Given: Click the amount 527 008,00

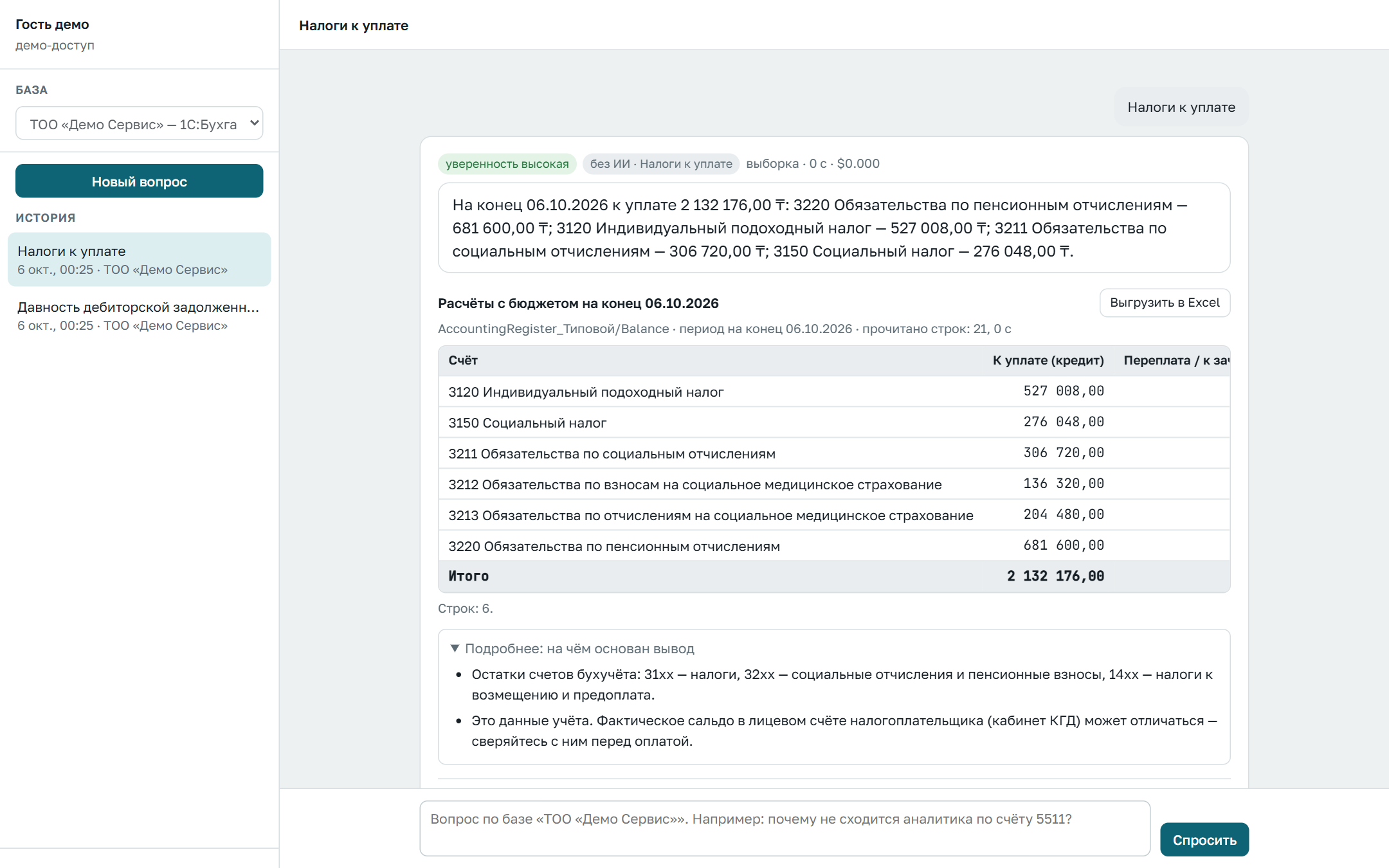Looking at the screenshot, I should [1064, 391].
